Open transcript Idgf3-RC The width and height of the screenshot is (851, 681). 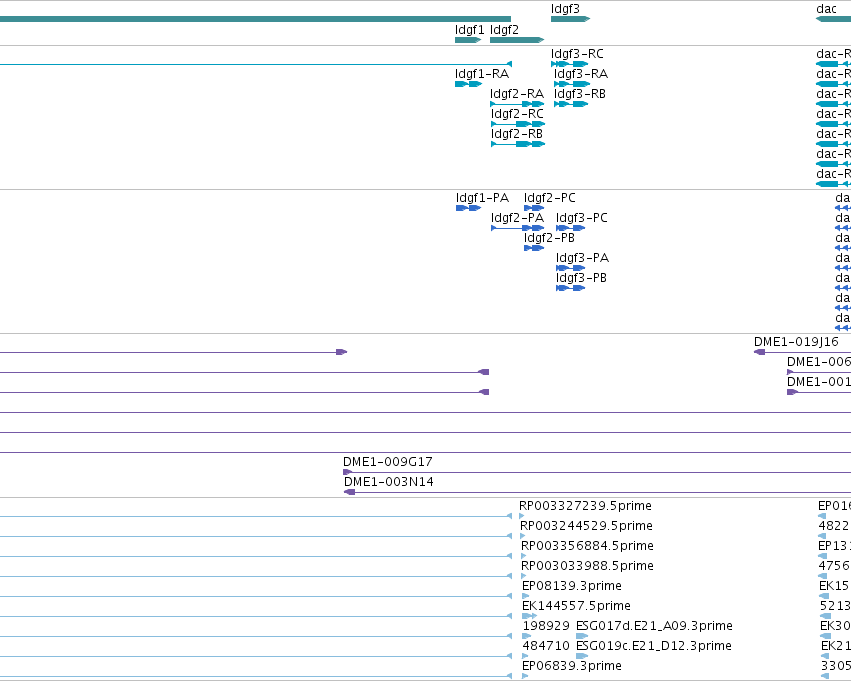(577, 54)
